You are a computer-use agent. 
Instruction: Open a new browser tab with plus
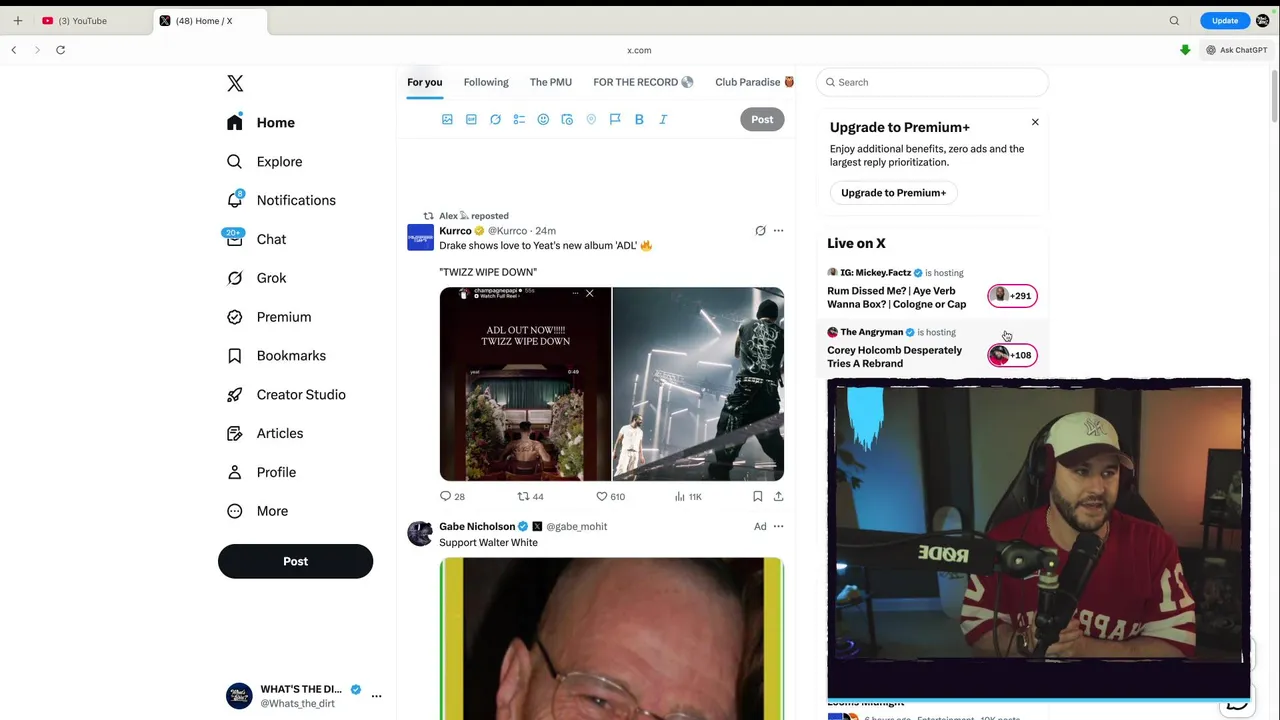point(17,21)
